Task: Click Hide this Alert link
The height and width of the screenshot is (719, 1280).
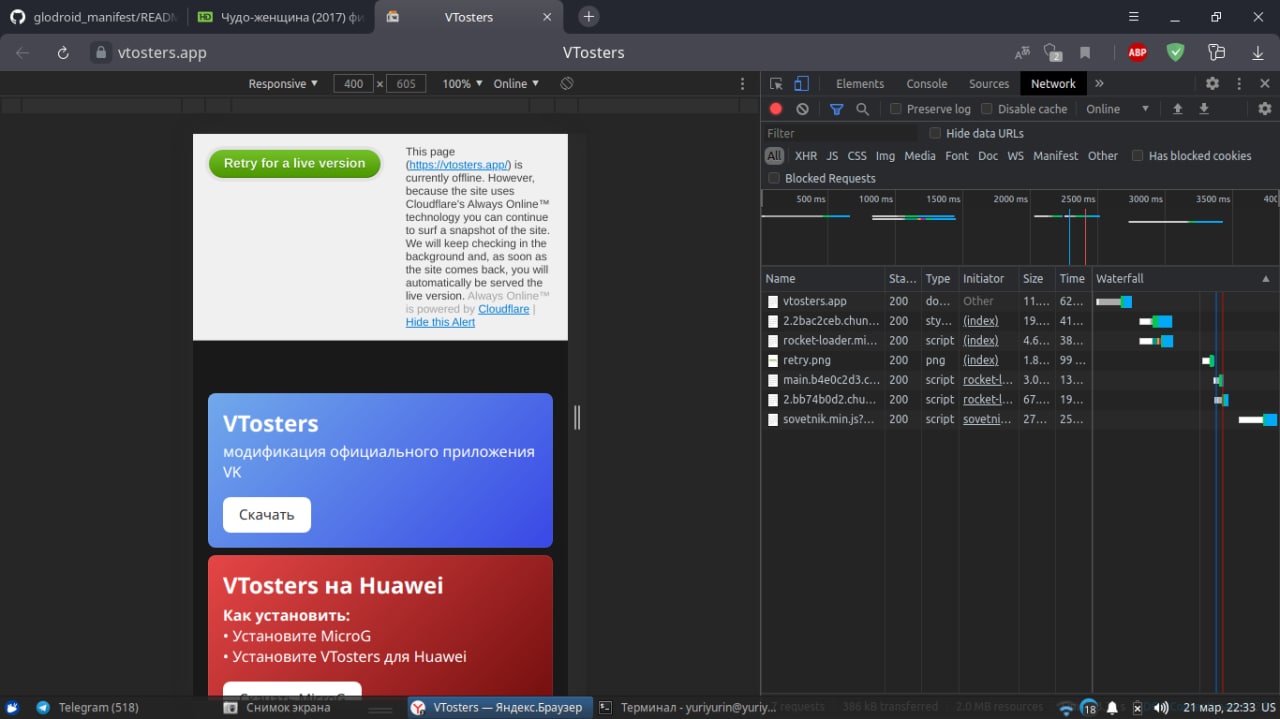Action: pyautogui.click(x=440, y=322)
